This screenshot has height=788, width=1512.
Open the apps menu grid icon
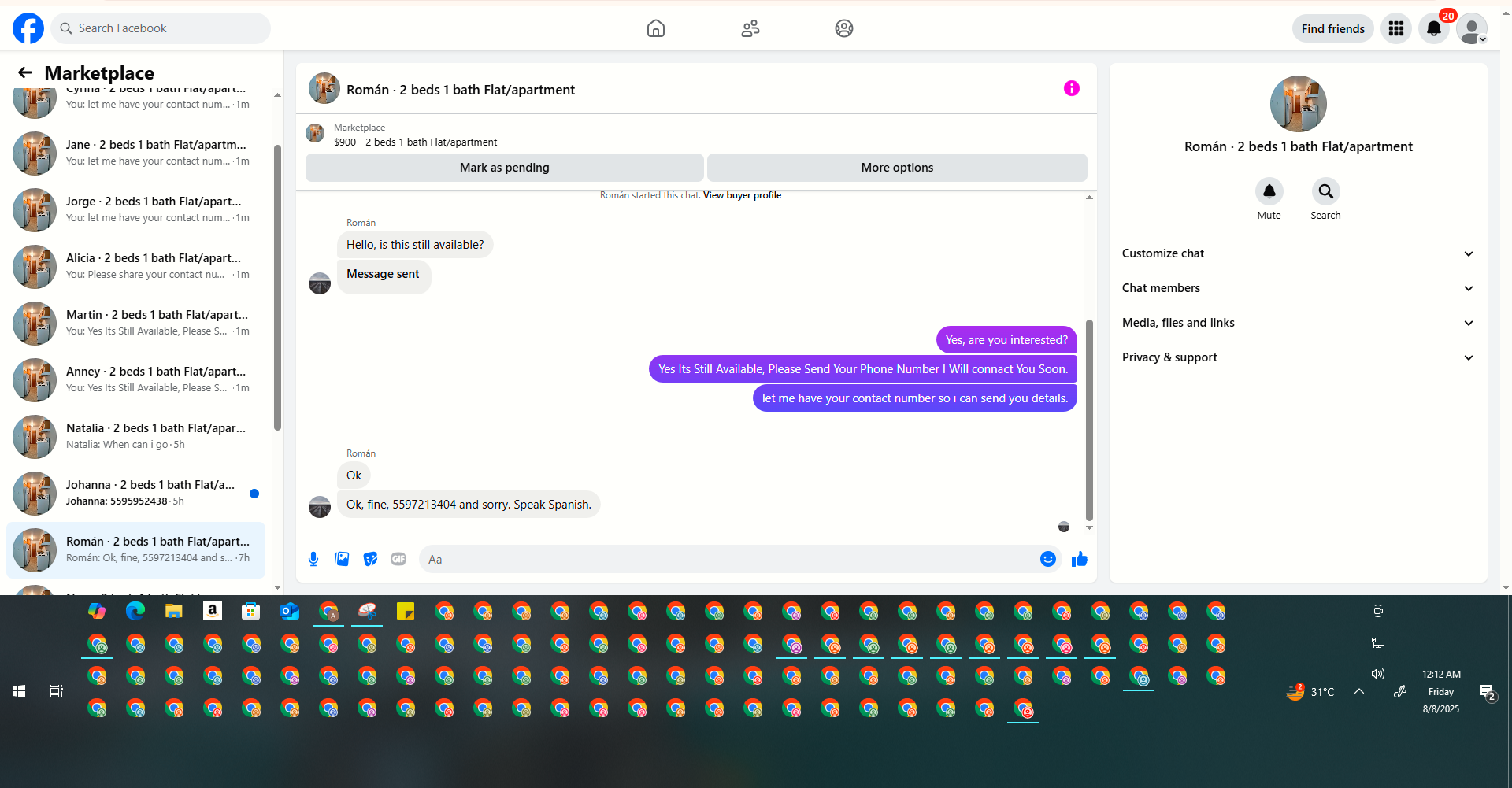tap(1396, 28)
